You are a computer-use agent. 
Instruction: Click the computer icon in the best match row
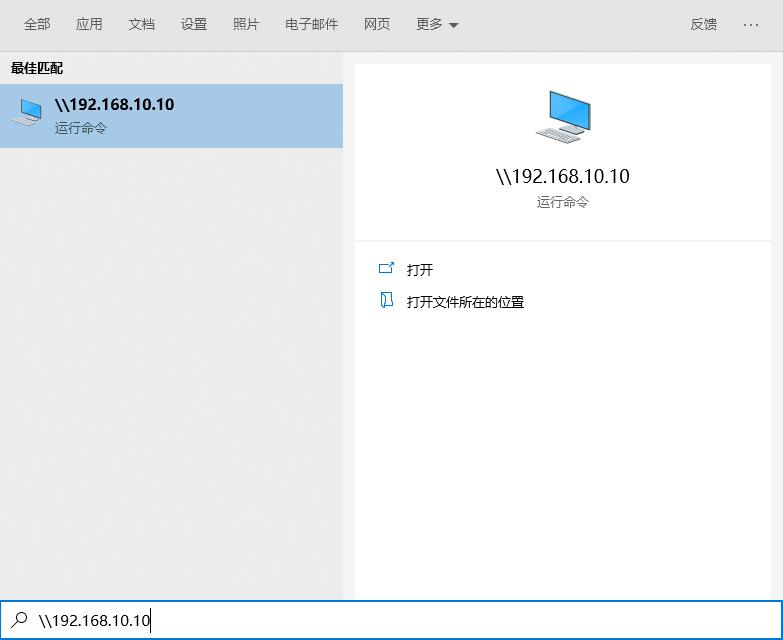27,112
